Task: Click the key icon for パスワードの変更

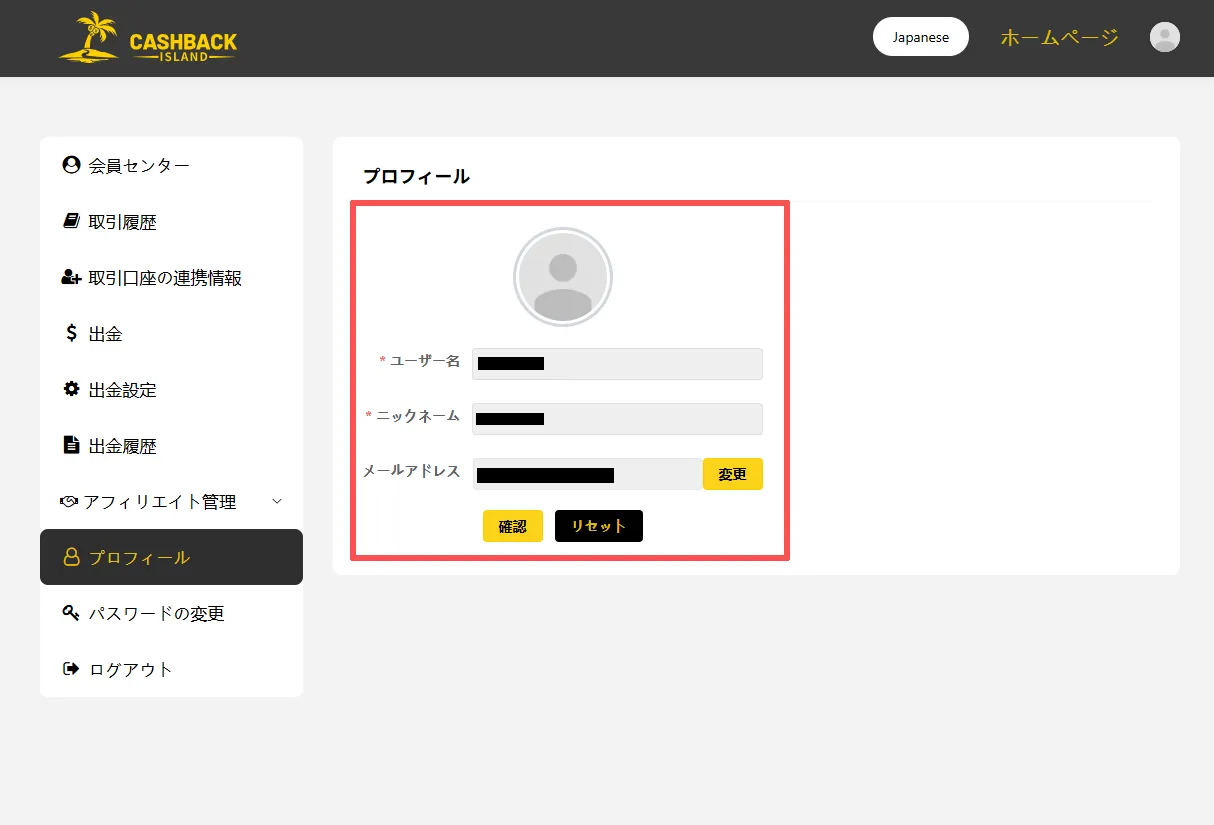Action: click(71, 613)
